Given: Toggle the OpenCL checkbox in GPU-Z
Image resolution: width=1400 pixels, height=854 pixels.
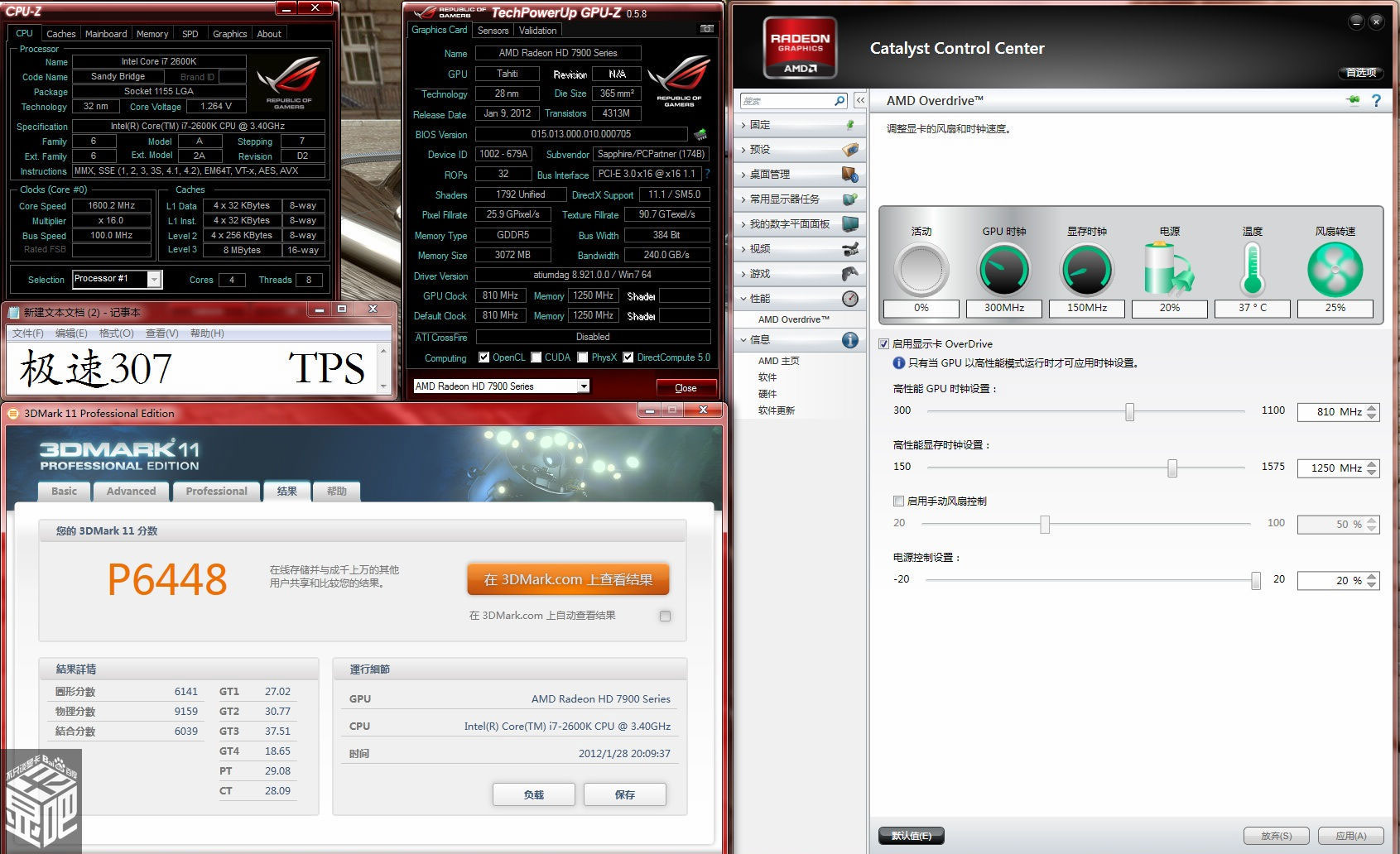Looking at the screenshot, I should tap(484, 357).
